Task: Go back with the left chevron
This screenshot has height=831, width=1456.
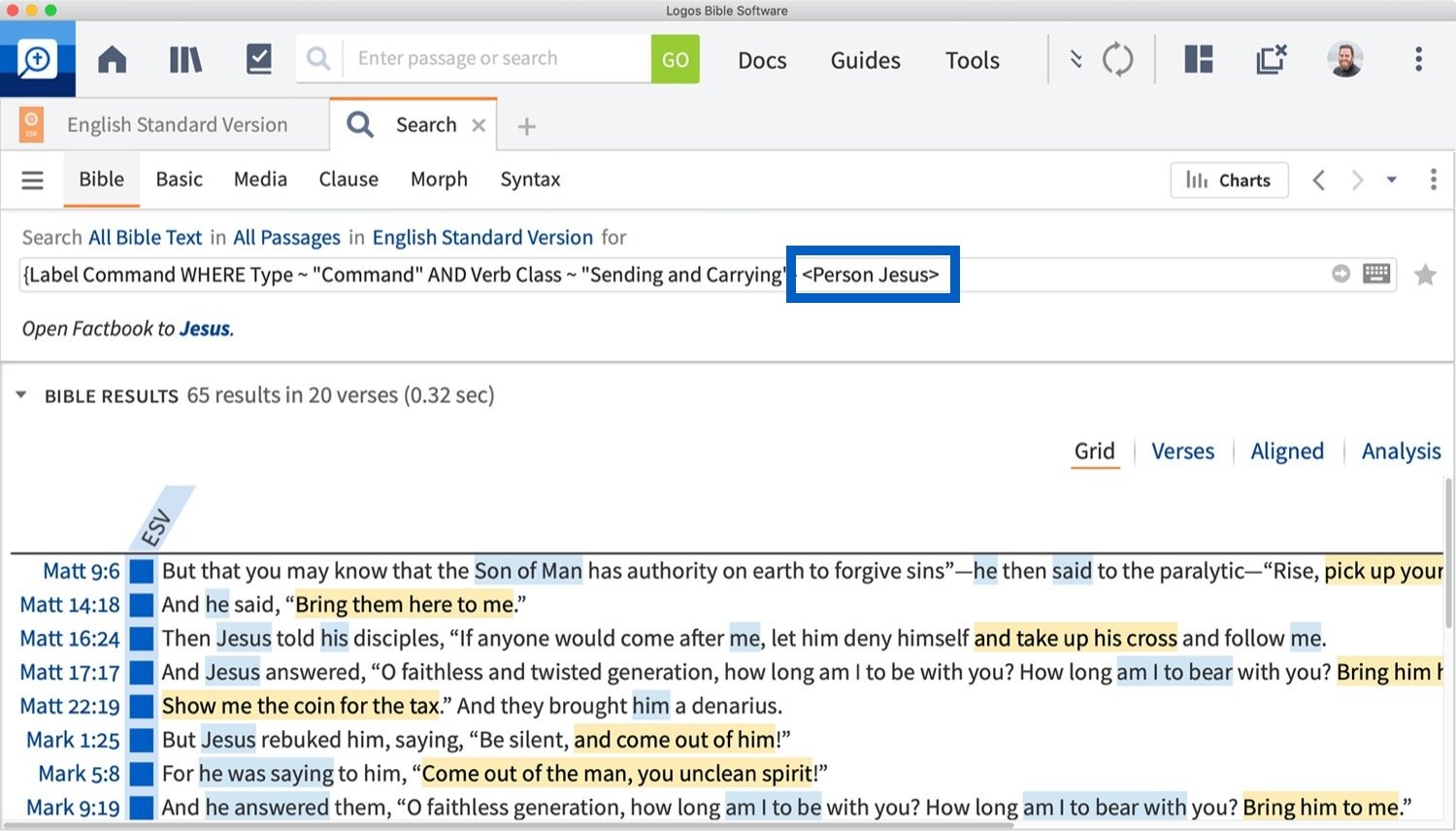Action: [1318, 181]
